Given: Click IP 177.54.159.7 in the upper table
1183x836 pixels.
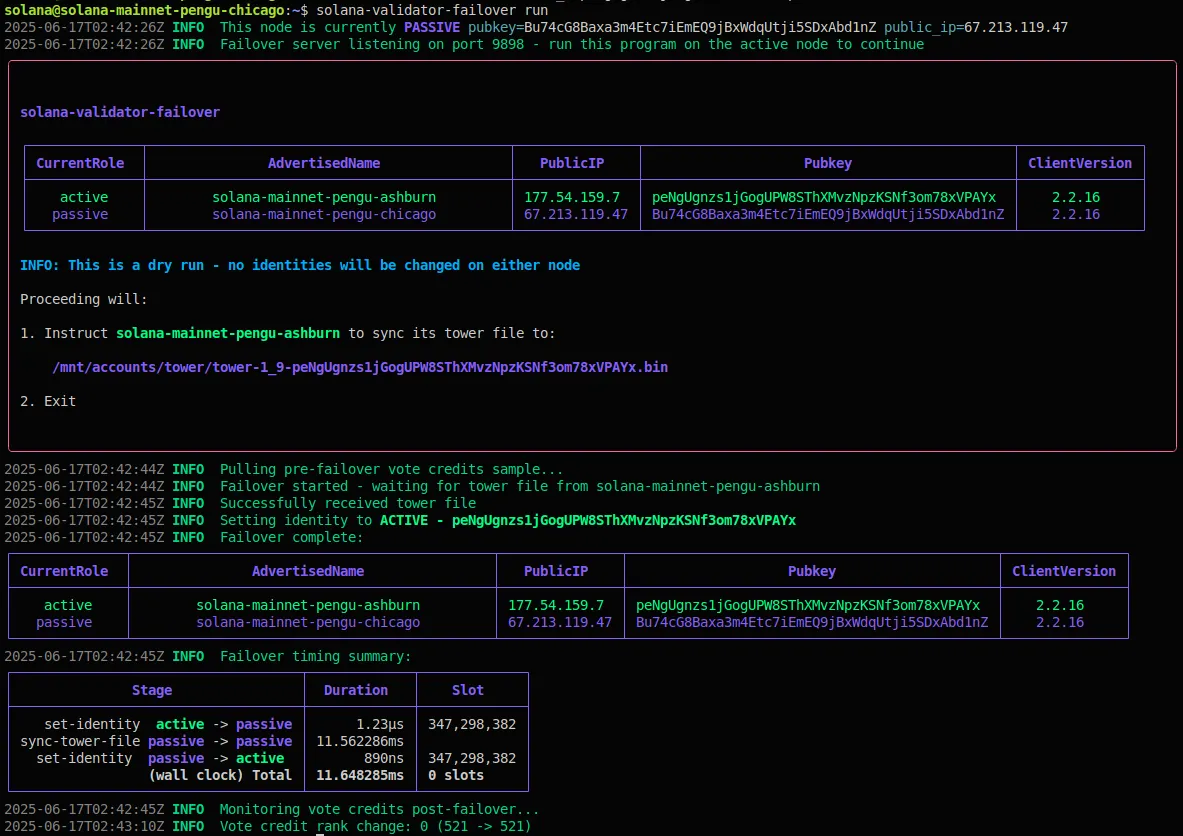Looking at the screenshot, I should [x=572, y=197].
